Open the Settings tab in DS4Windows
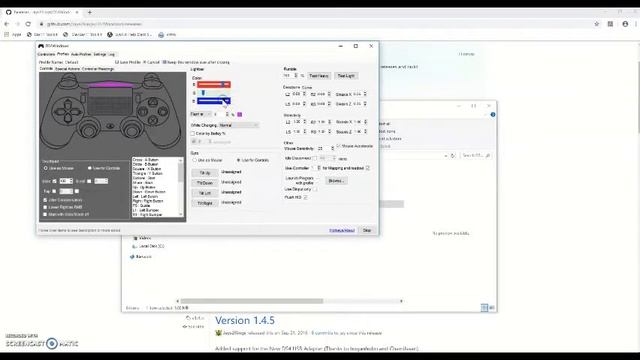The width and height of the screenshot is (640, 360). point(100,54)
